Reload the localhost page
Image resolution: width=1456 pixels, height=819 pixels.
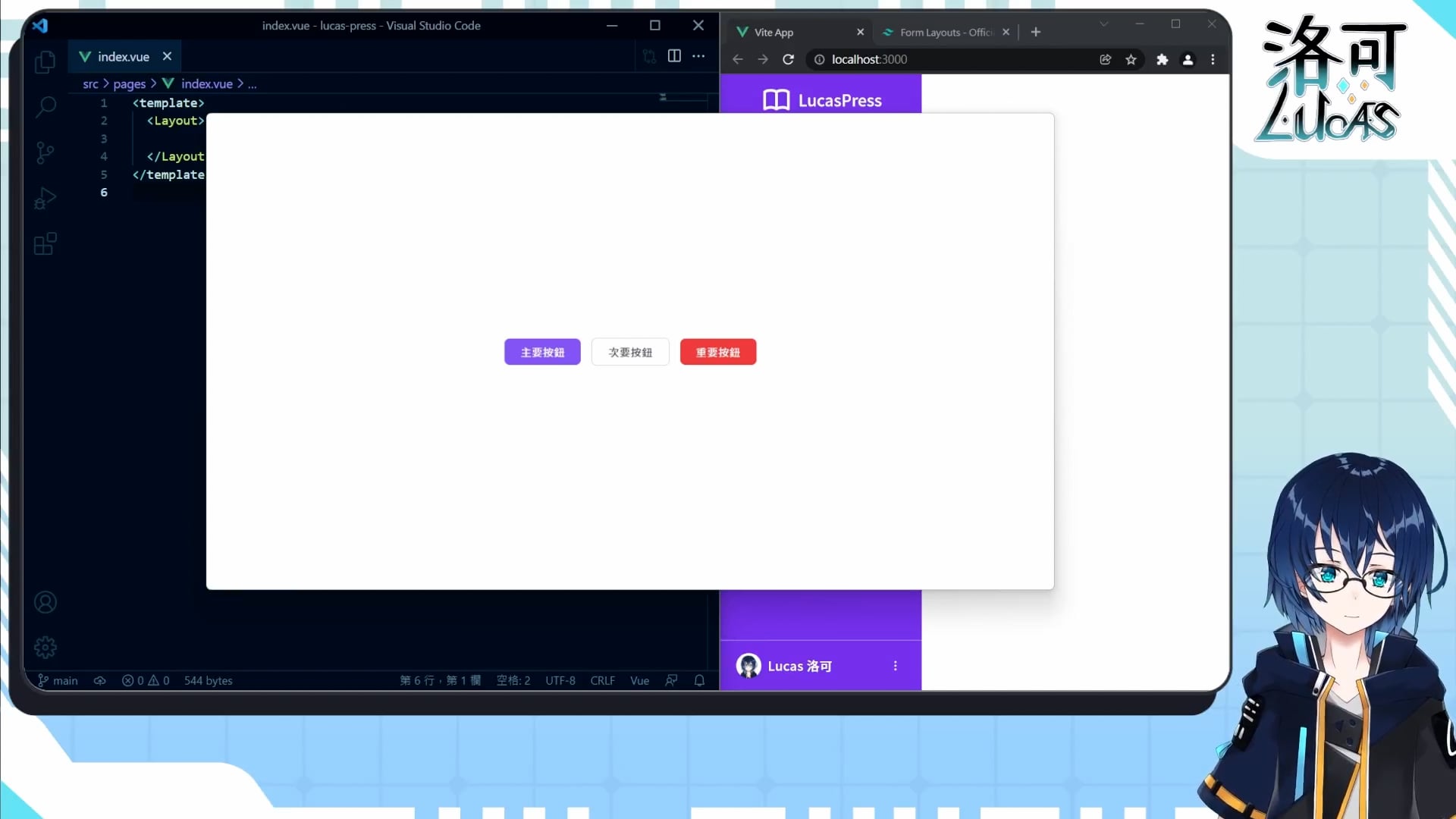788,59
